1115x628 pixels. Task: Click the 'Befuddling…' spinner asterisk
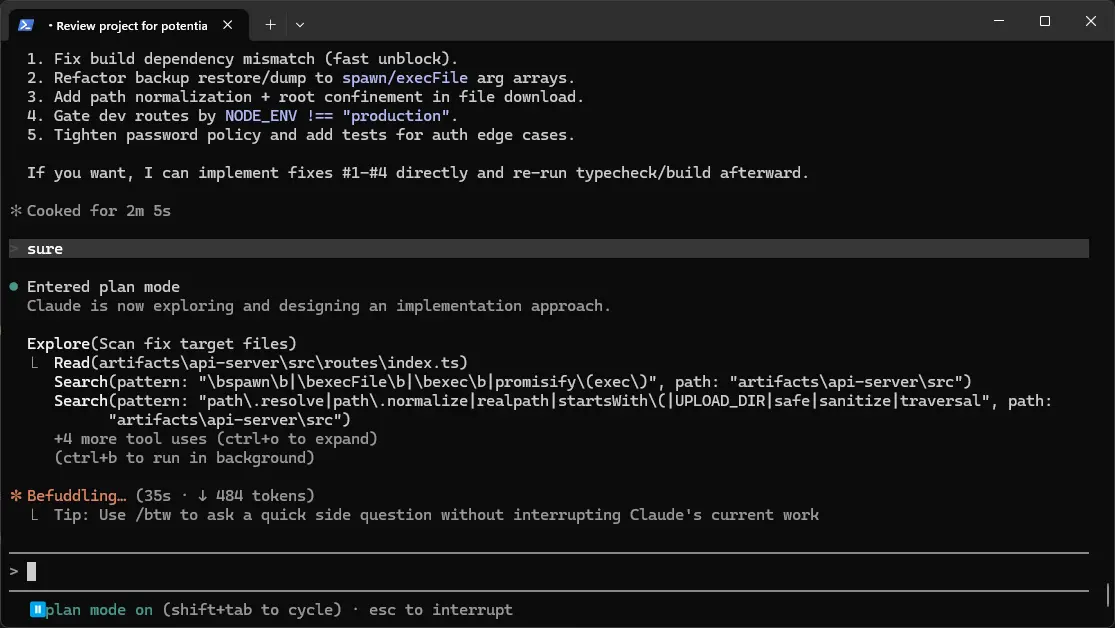[16, 496]
